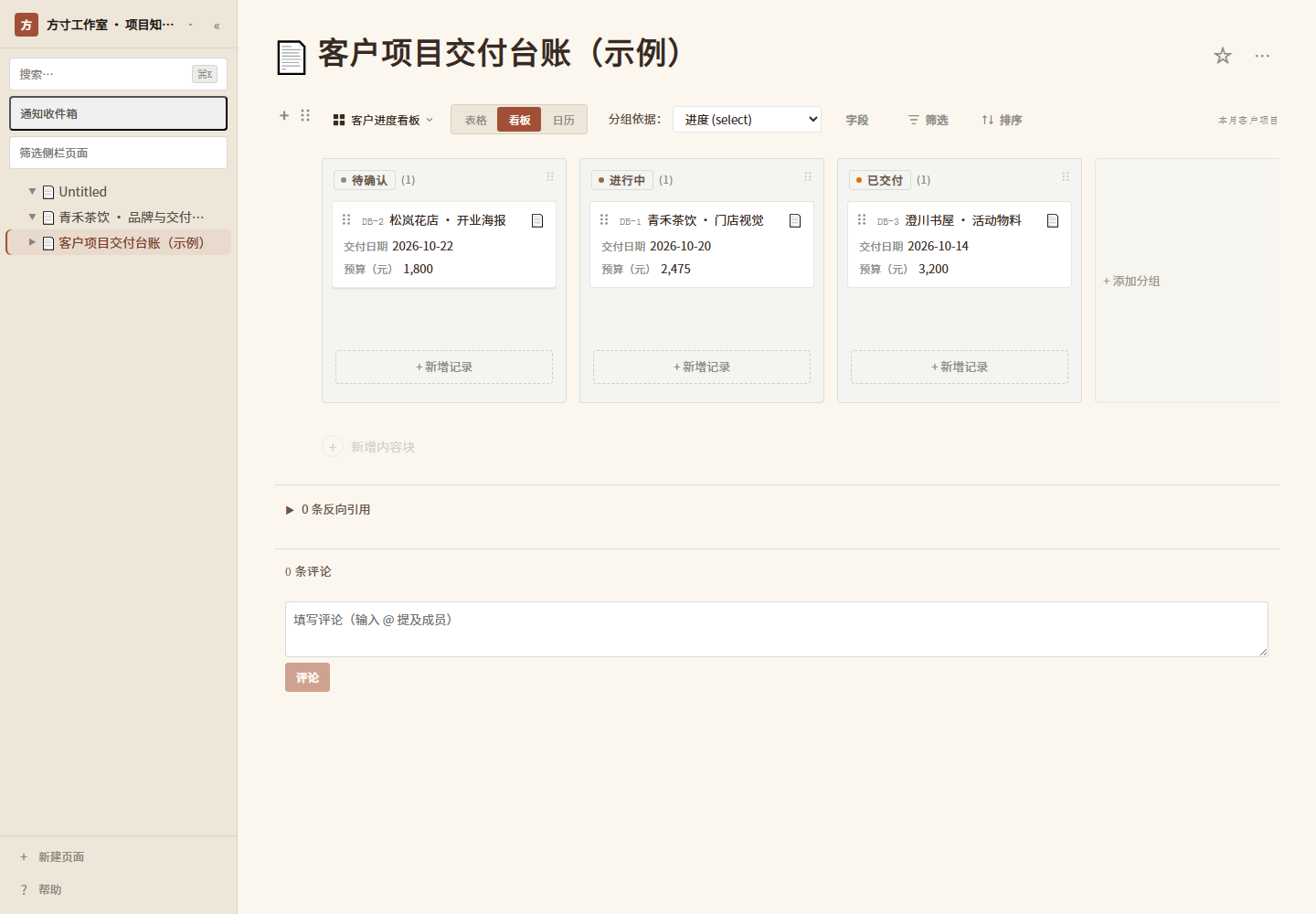
Task: Click the 填写评论 comment textarea
Action: [x=777, y=629]
